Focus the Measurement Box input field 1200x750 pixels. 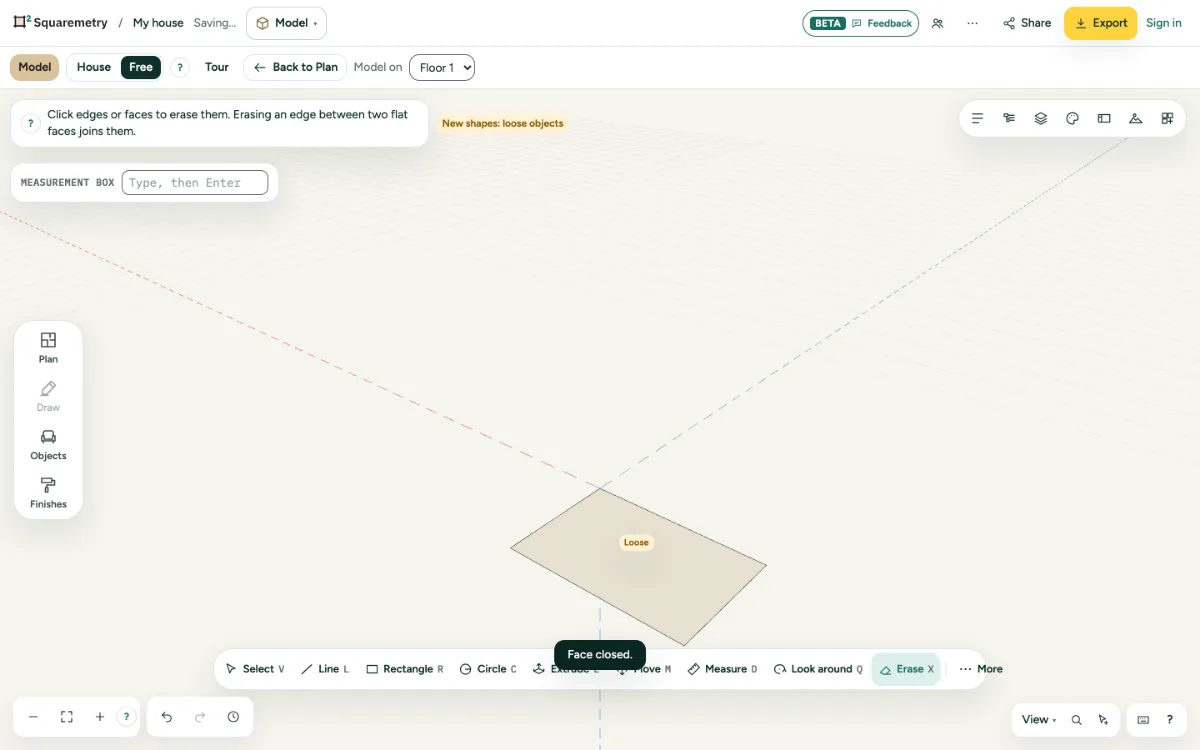pyautogui.click(x=195, y=183)
